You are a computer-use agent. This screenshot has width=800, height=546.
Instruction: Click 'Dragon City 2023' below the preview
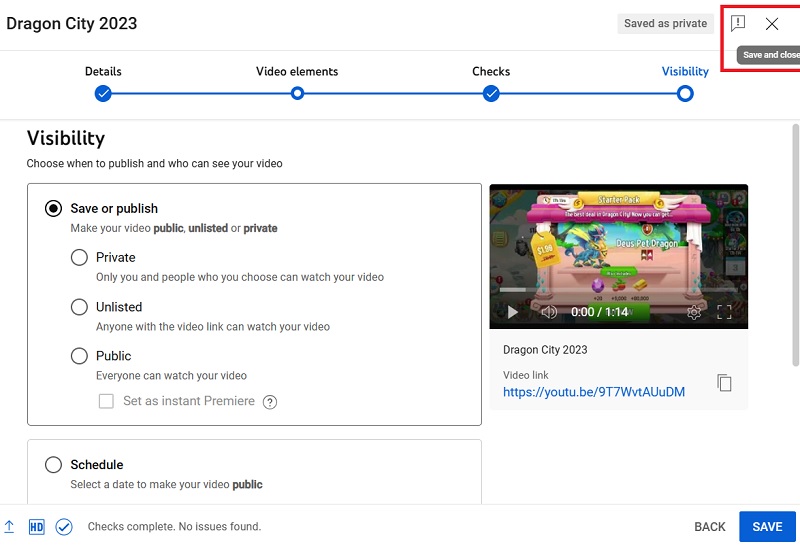point(545,350)
